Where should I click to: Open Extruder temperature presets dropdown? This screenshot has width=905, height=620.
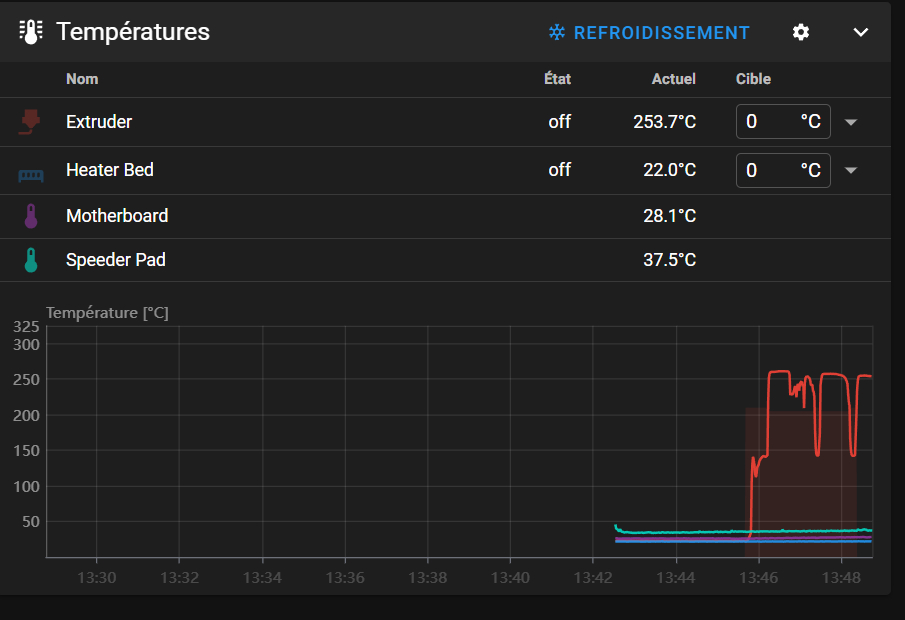tap(850, 122)
